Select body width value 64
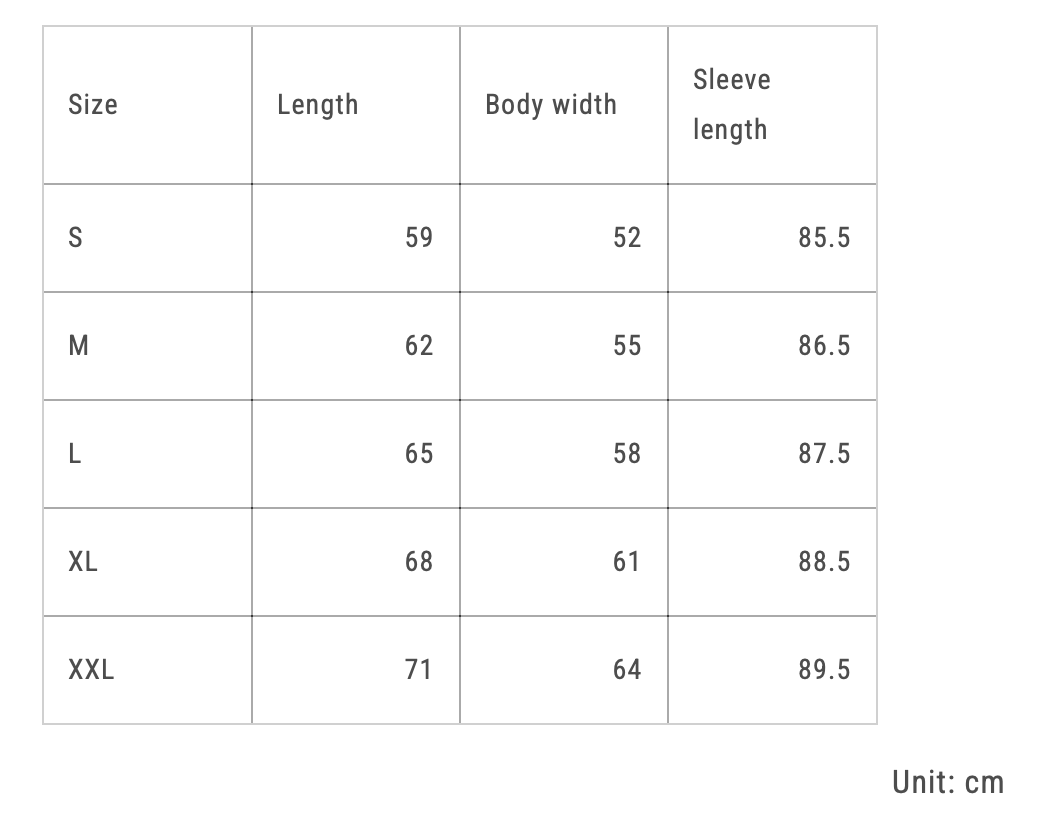This screenshot has height=836, width=1056. click(627, 670)
